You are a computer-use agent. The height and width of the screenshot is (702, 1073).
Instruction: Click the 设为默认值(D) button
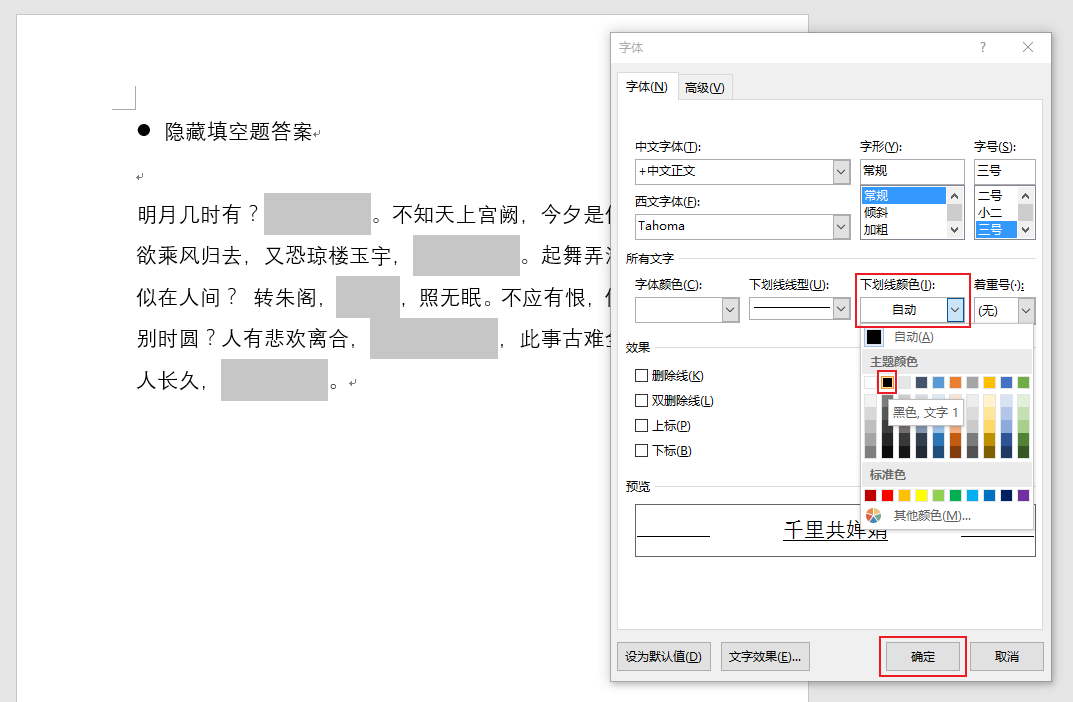coord(663,657)
